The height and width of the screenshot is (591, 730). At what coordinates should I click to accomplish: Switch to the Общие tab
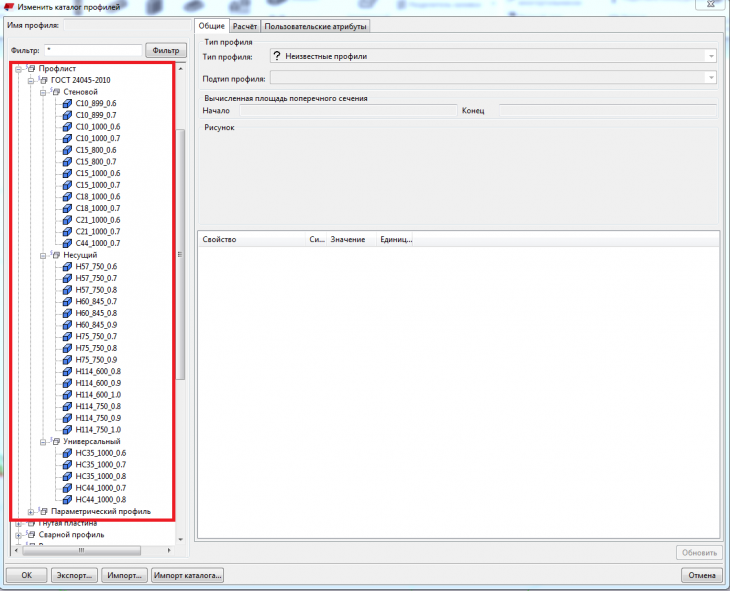click(211, 26)
